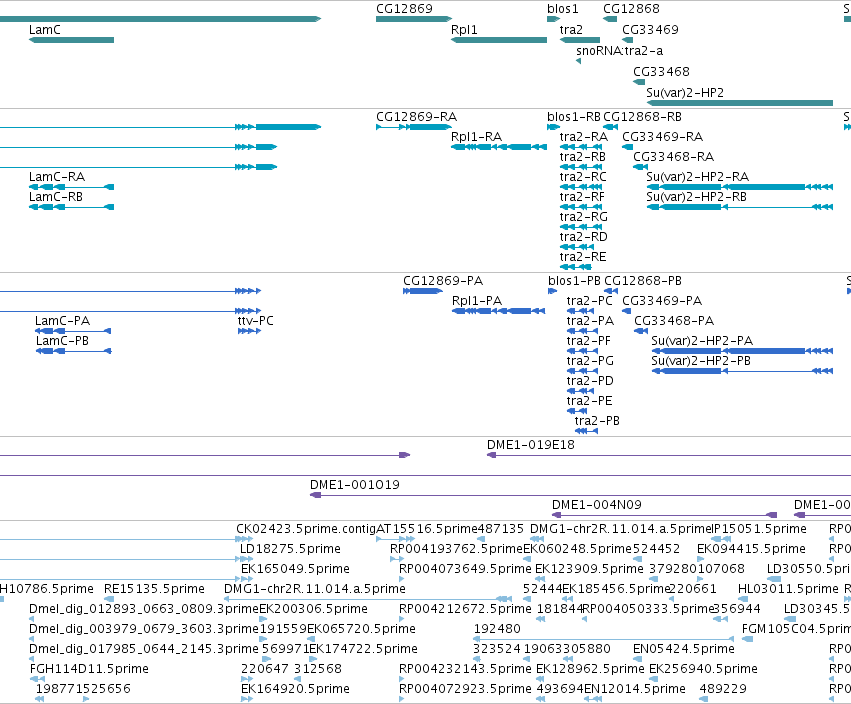Select the CG12869-PA protein label

click(x=443, y=281)
